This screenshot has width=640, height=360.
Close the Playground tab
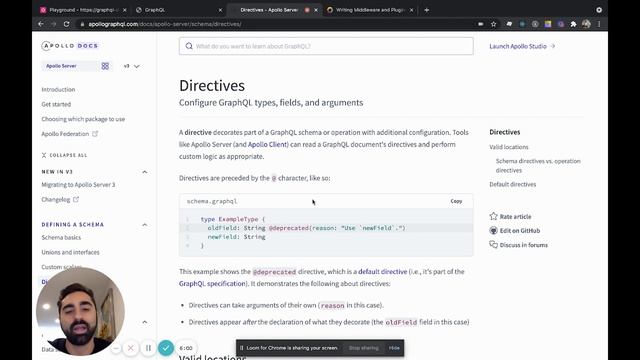[x=124, y=10]
